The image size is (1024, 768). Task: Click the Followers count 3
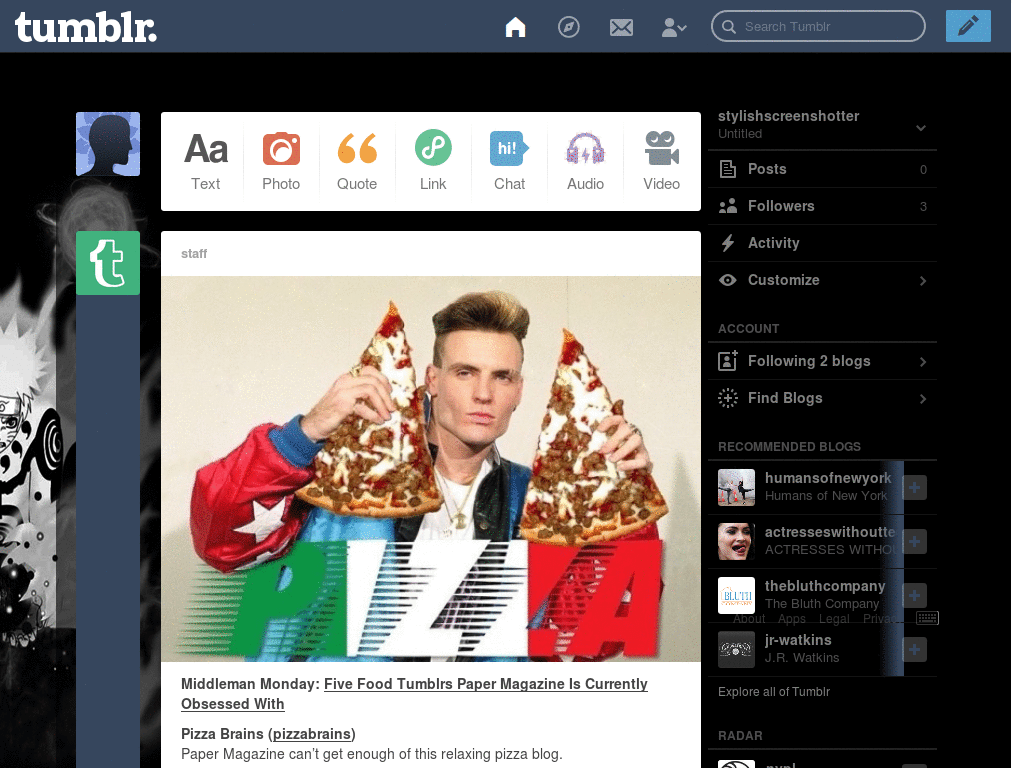(923, 206)
